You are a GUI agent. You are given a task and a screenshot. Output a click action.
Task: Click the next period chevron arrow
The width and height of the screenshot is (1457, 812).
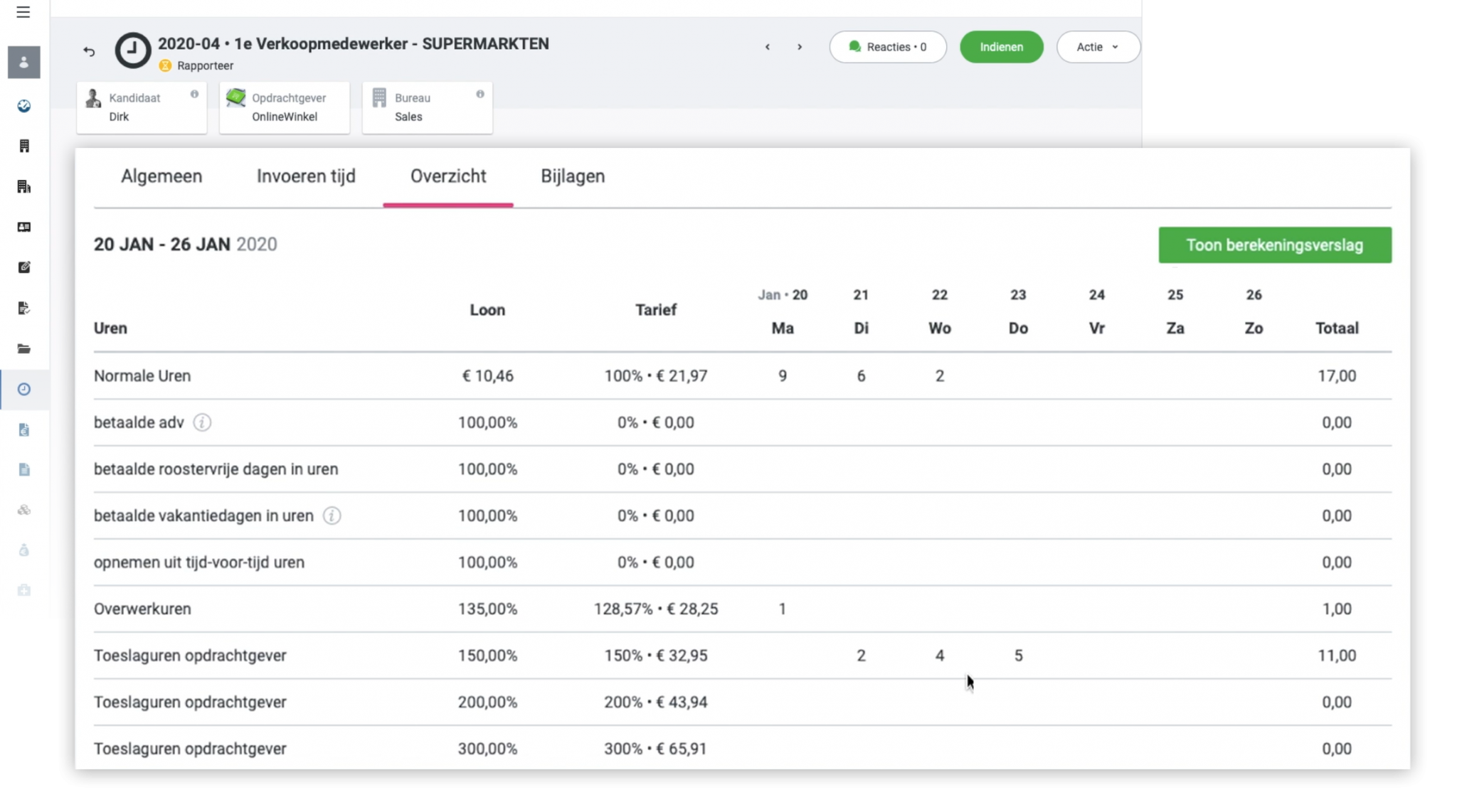coord(799,47)
